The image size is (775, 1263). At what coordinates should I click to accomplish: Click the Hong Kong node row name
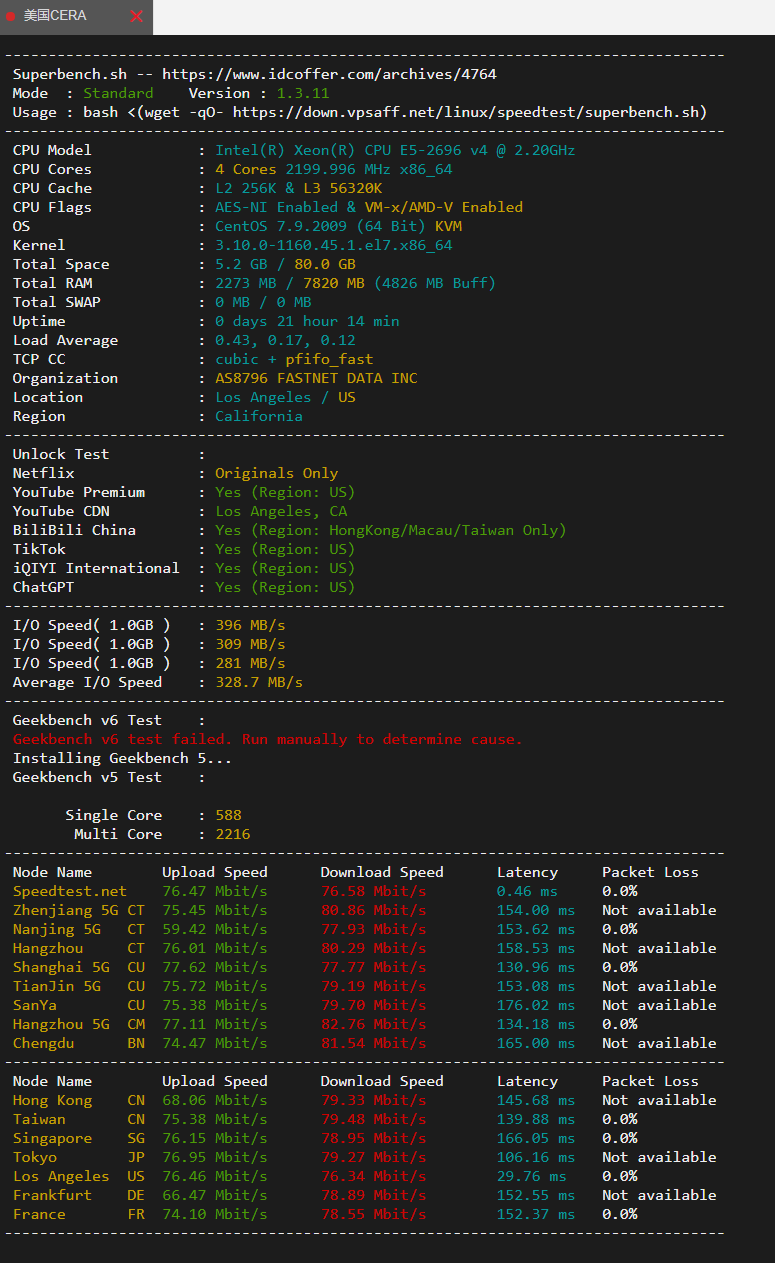point(52,1100)
